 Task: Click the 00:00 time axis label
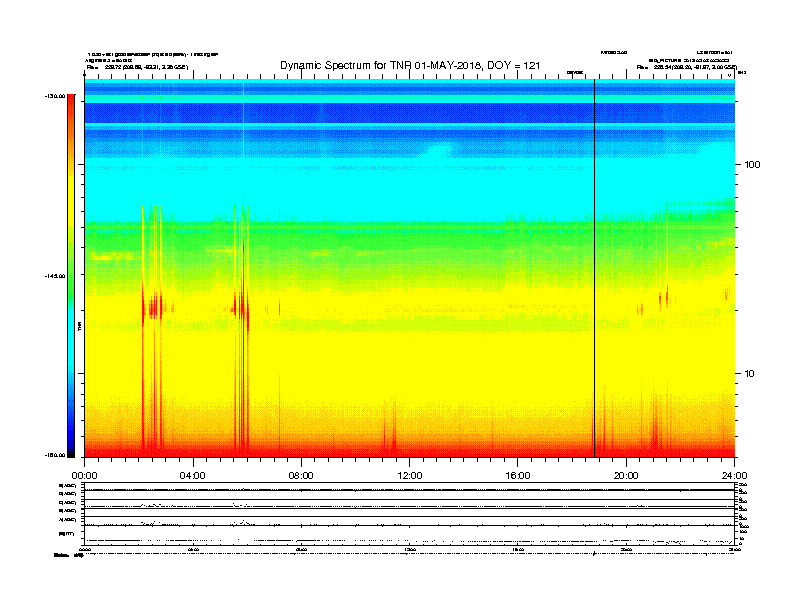pos(84,476)
